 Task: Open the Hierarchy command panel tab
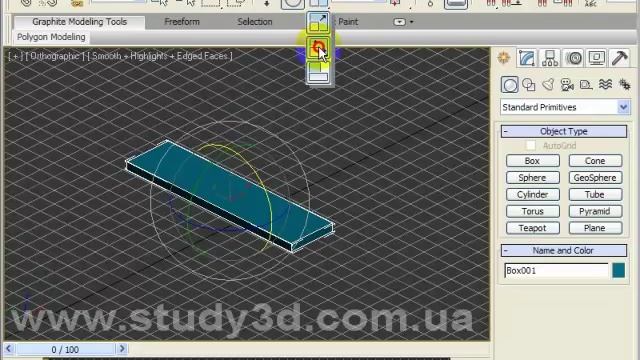(x=550, y=58)
